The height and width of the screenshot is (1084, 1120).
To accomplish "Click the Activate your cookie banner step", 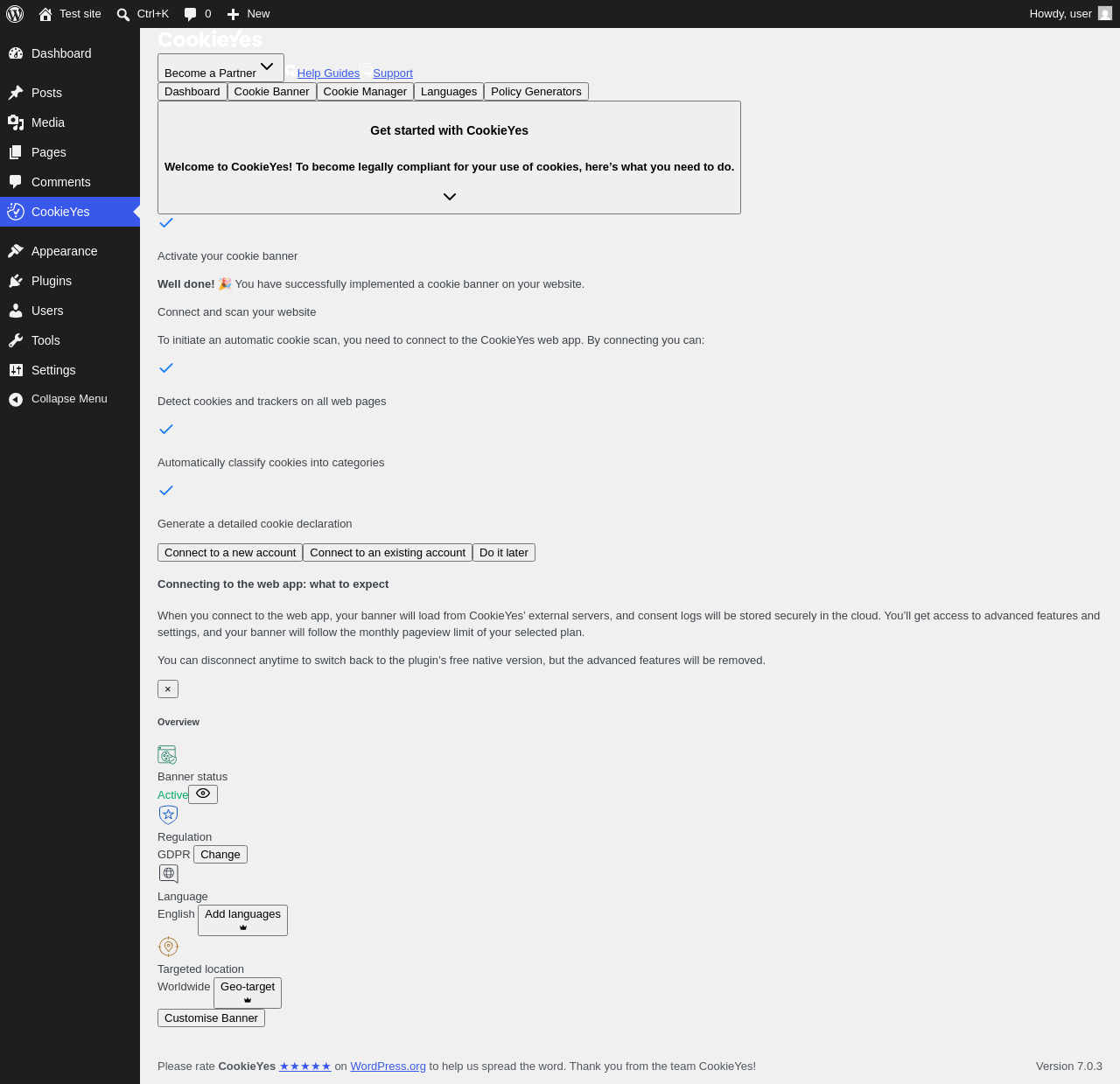I will (227, 256).
